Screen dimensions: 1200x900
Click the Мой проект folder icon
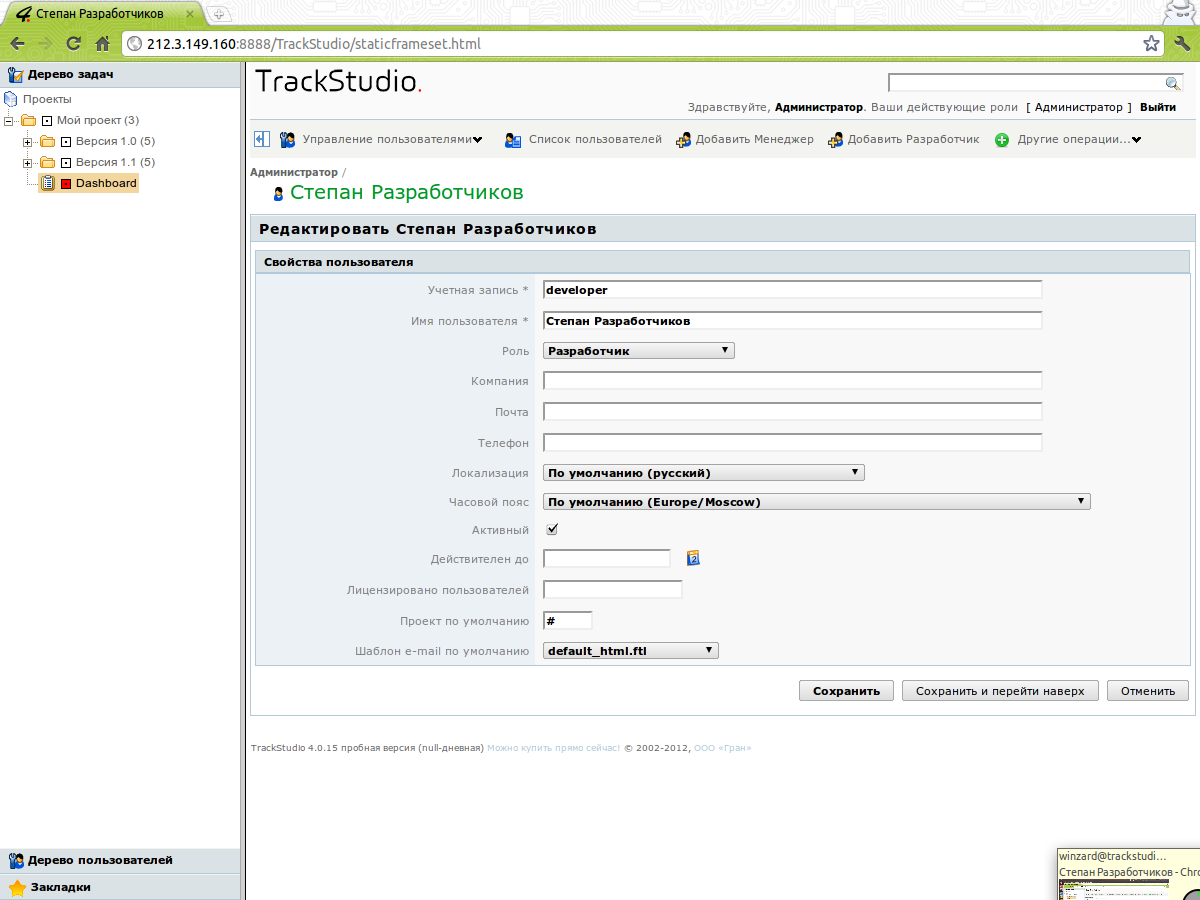tap(29, 120)
